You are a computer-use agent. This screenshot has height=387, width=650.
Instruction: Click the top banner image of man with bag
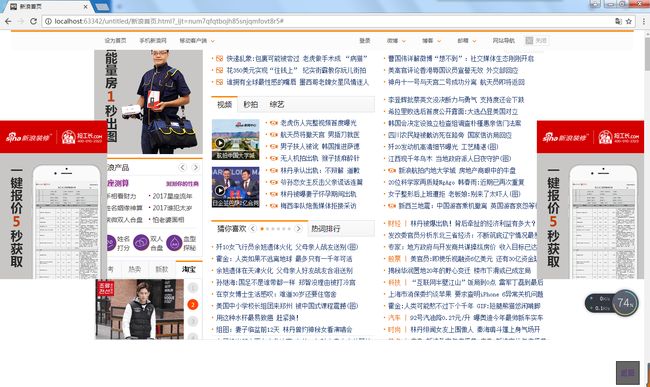(148, 102)
